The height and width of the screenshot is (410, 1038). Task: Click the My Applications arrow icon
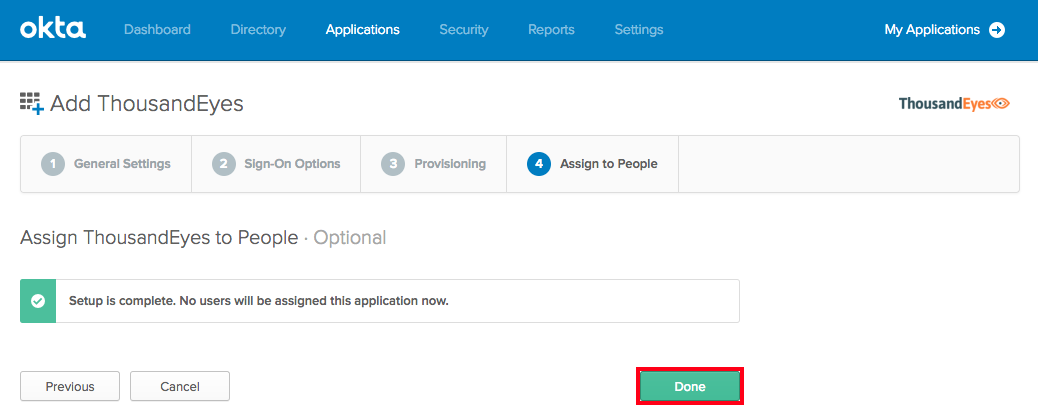coord(996,30)
